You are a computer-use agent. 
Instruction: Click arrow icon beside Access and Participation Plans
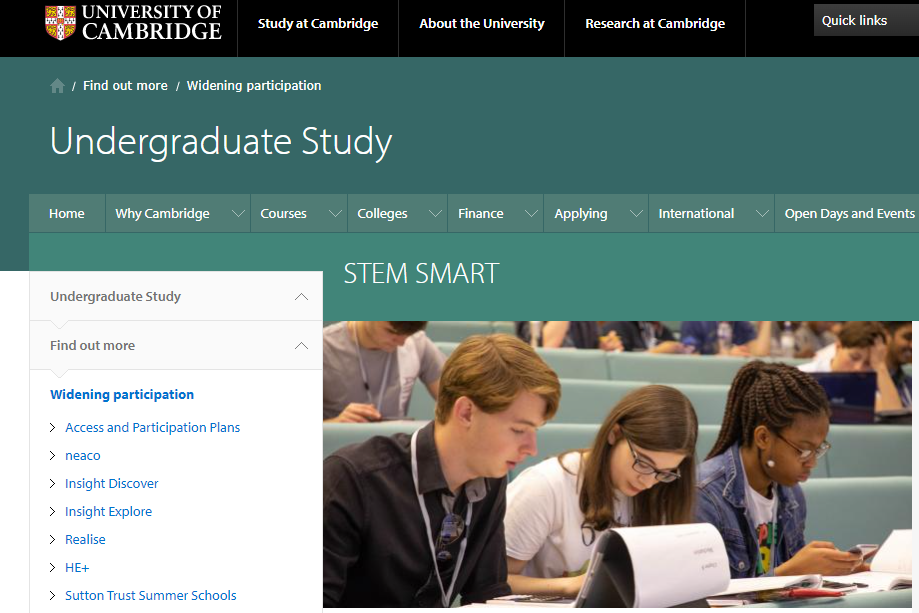tap(53, 427)
